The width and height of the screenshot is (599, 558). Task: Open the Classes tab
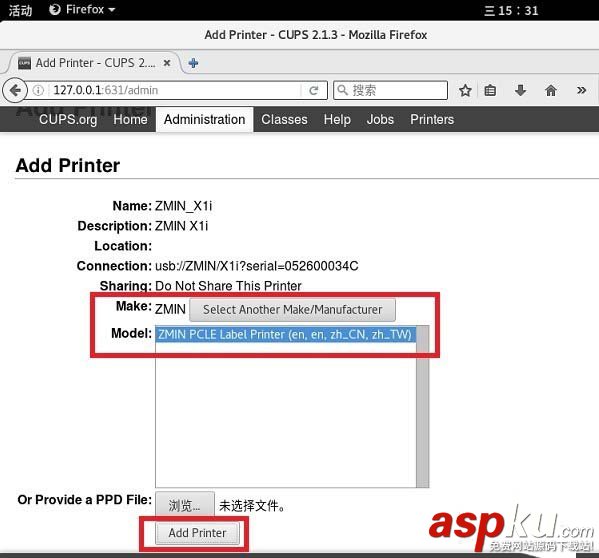coord(284,120)
